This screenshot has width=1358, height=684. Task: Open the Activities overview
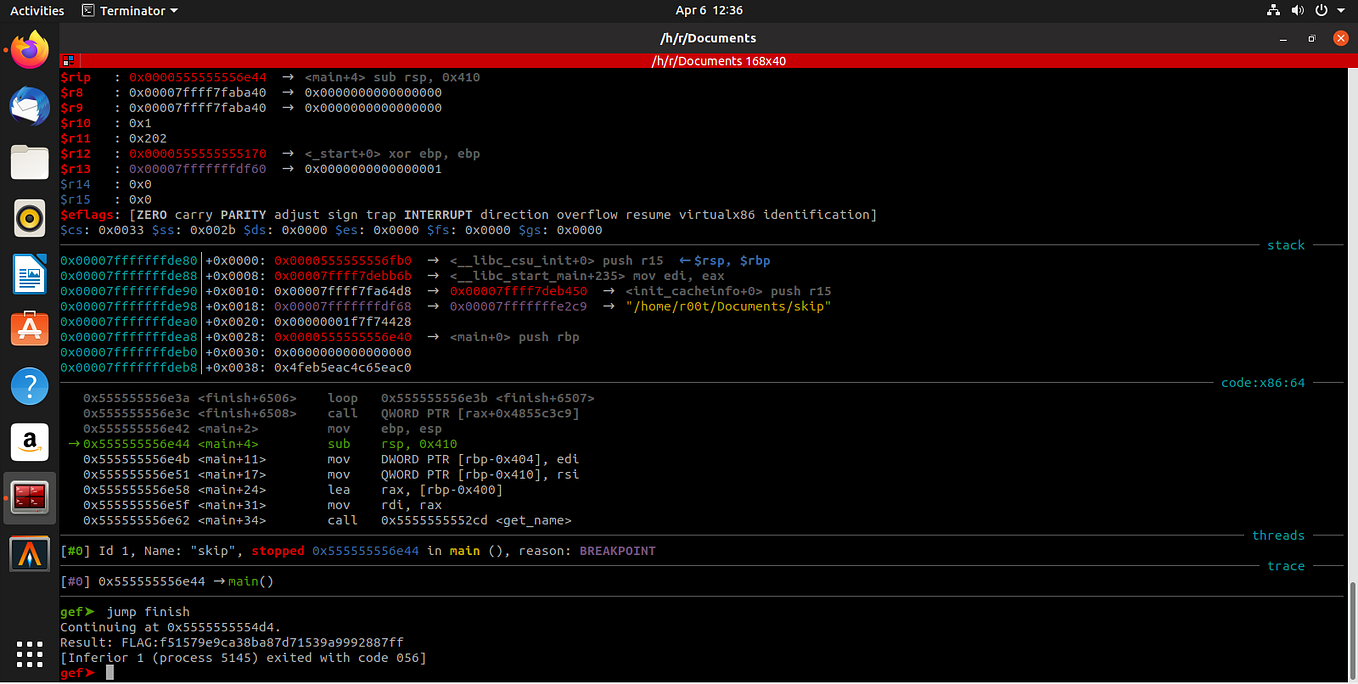pyautogui.click(x=36, y=10)
